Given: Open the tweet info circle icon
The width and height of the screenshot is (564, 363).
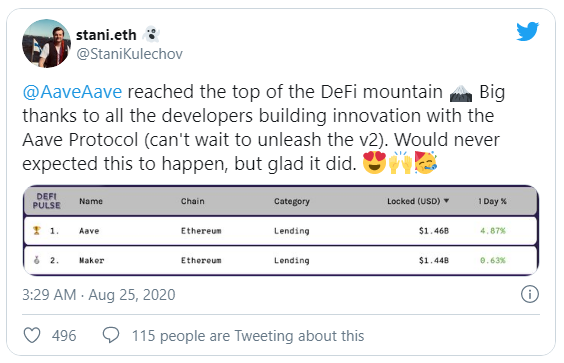Looking at the screenshot, I should pyautogui.click(x=530, y=294).
